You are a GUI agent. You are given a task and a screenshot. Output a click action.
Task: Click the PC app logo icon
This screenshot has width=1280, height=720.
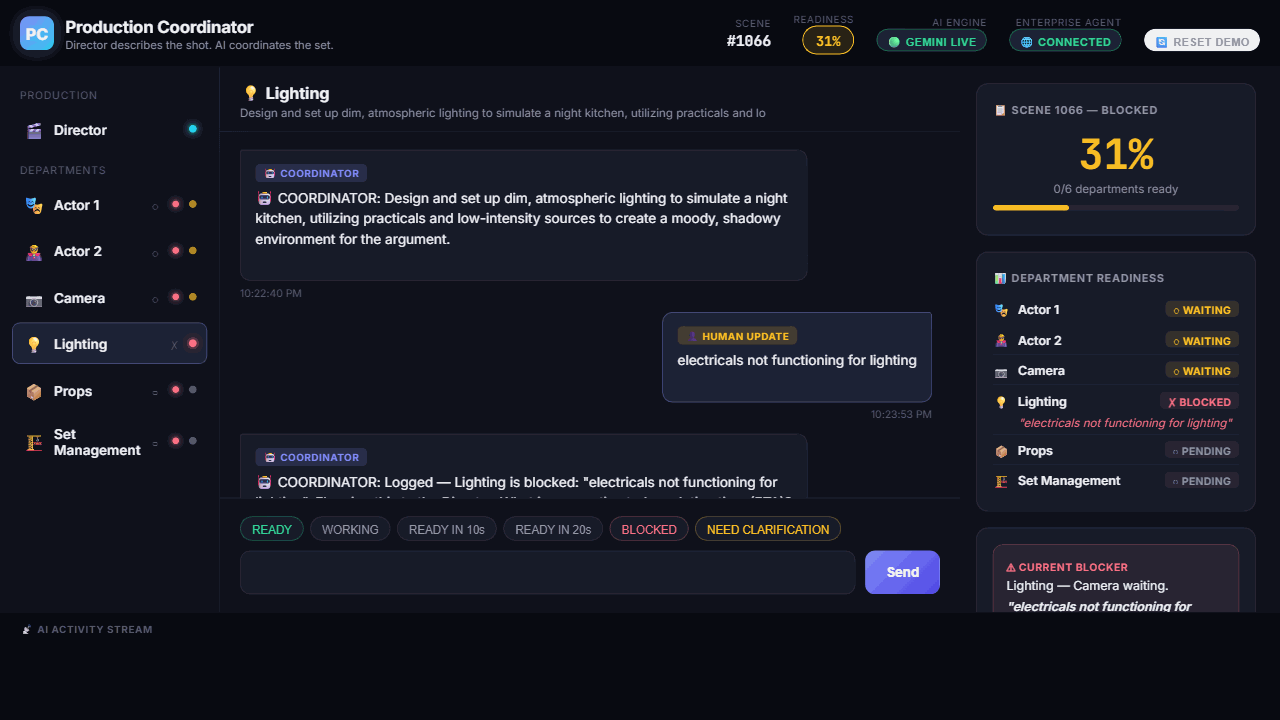tap(37, 33)
